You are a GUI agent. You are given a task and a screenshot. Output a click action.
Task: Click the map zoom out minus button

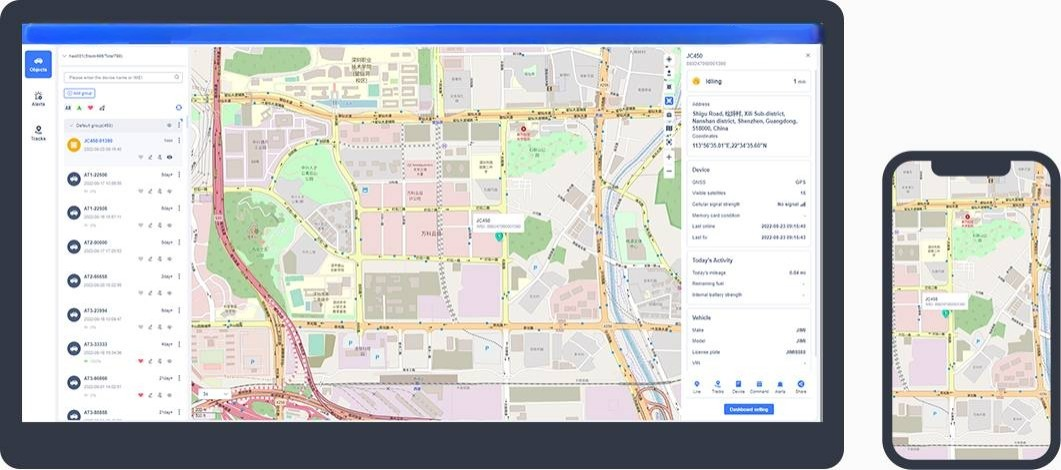click(x=669, y=171)
